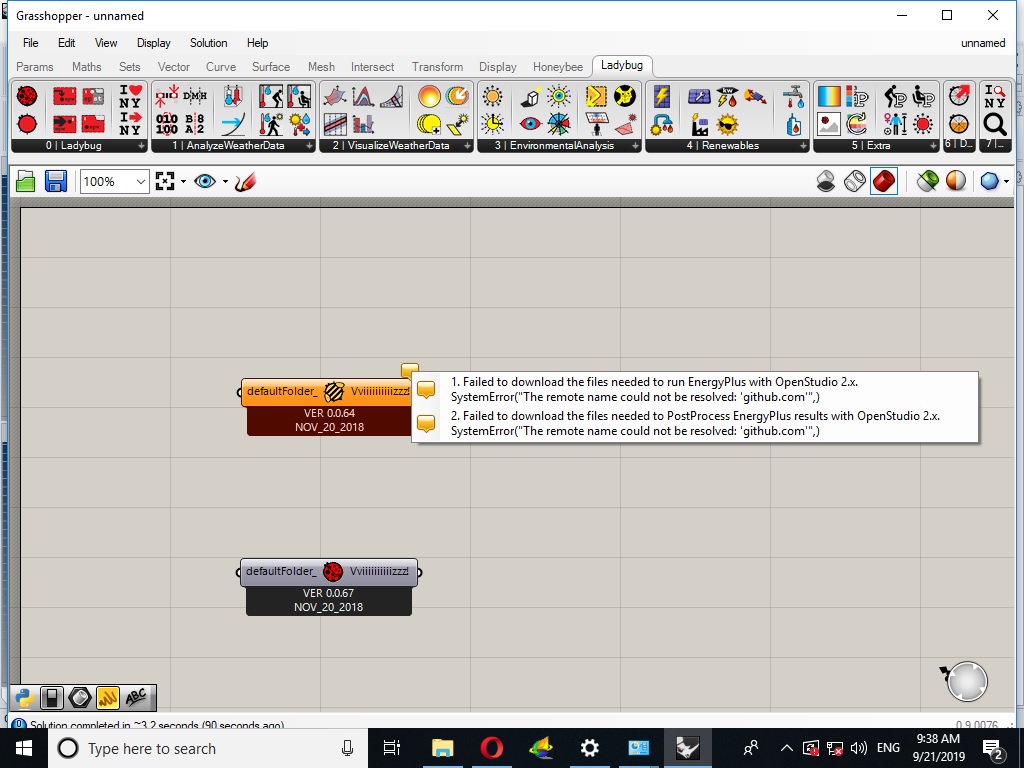Switch to wireframe preview mode
The height and width of the screenshot is (768, 1024).
point(855,181)
